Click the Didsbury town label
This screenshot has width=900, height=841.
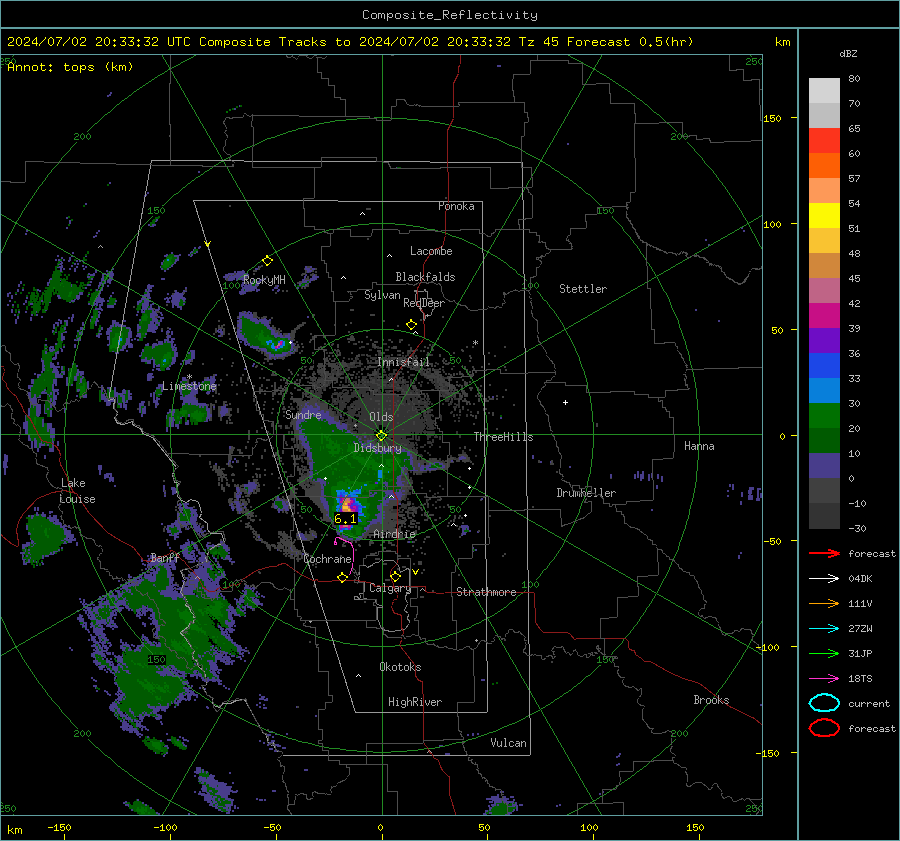click(x=377, y=448)
